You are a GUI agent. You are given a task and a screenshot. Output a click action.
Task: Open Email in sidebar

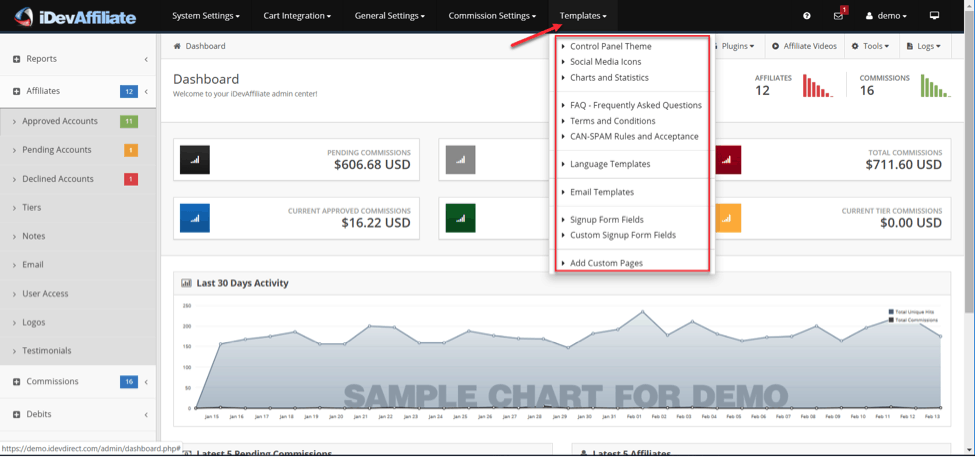pos(33,265)
